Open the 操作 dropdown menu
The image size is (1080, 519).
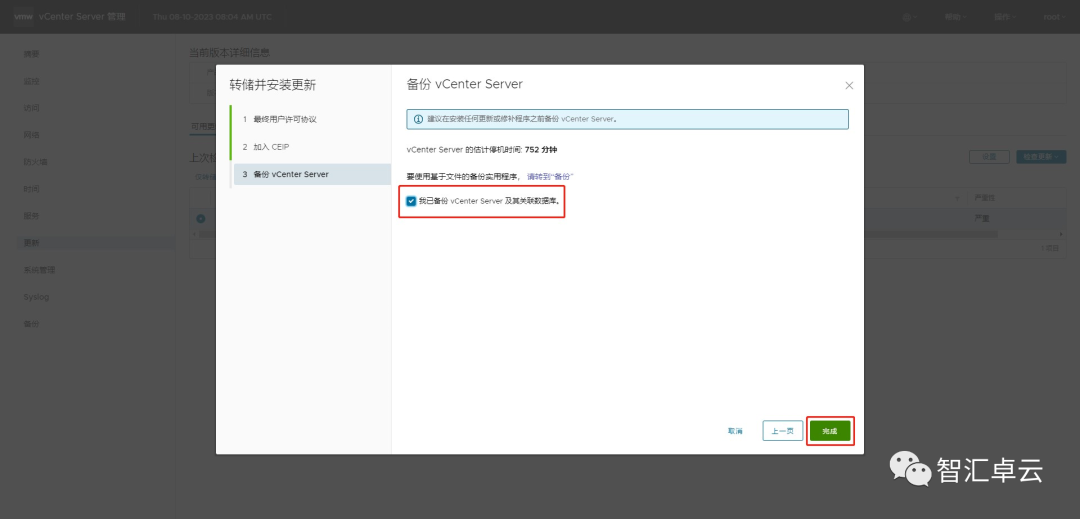[1004, 17]
